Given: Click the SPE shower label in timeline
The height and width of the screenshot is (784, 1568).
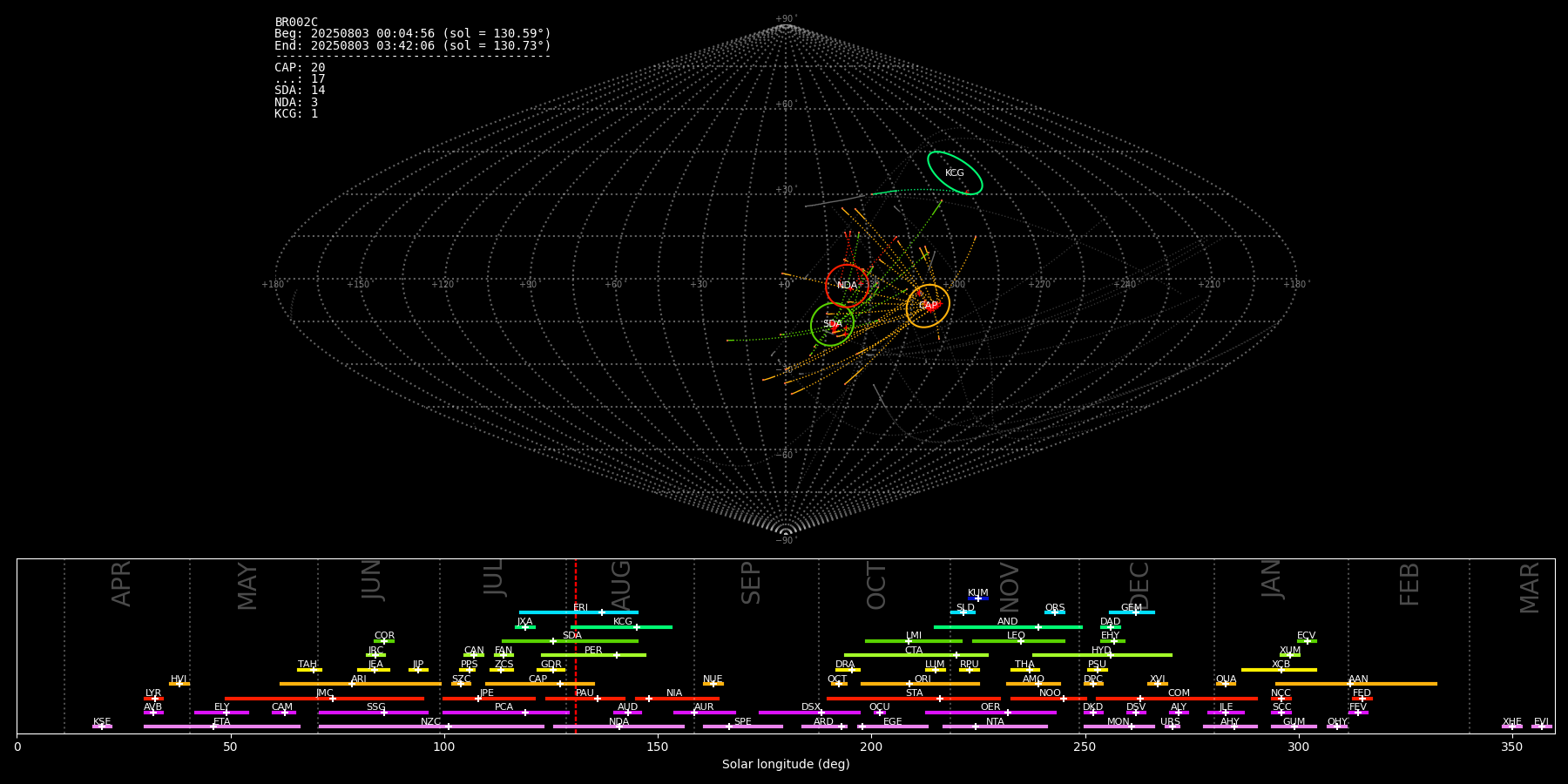Looking at the screenshot, I should [x=743, y=722].
